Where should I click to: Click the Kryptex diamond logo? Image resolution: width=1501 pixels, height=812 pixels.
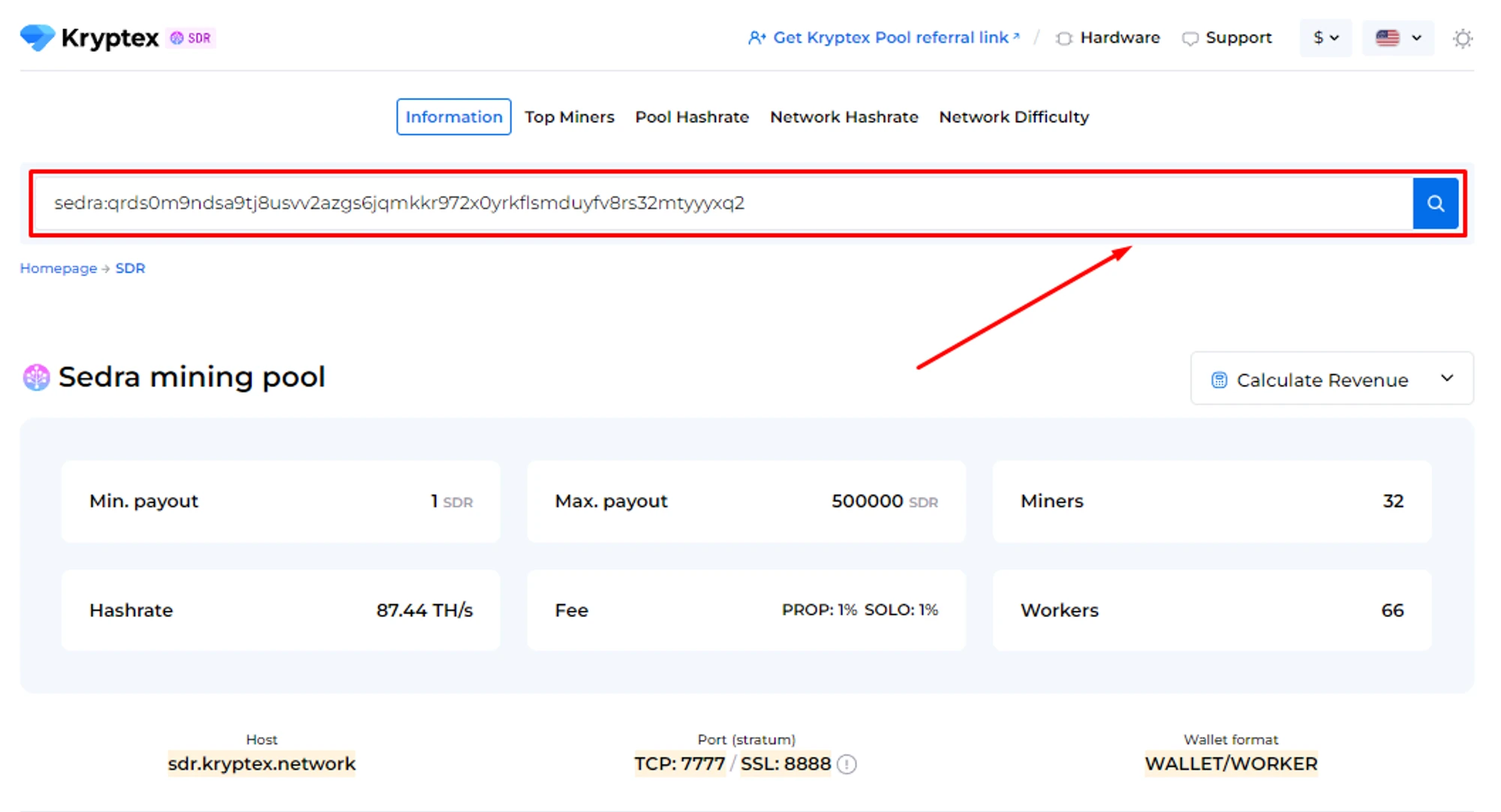click(x=38, y=38)
